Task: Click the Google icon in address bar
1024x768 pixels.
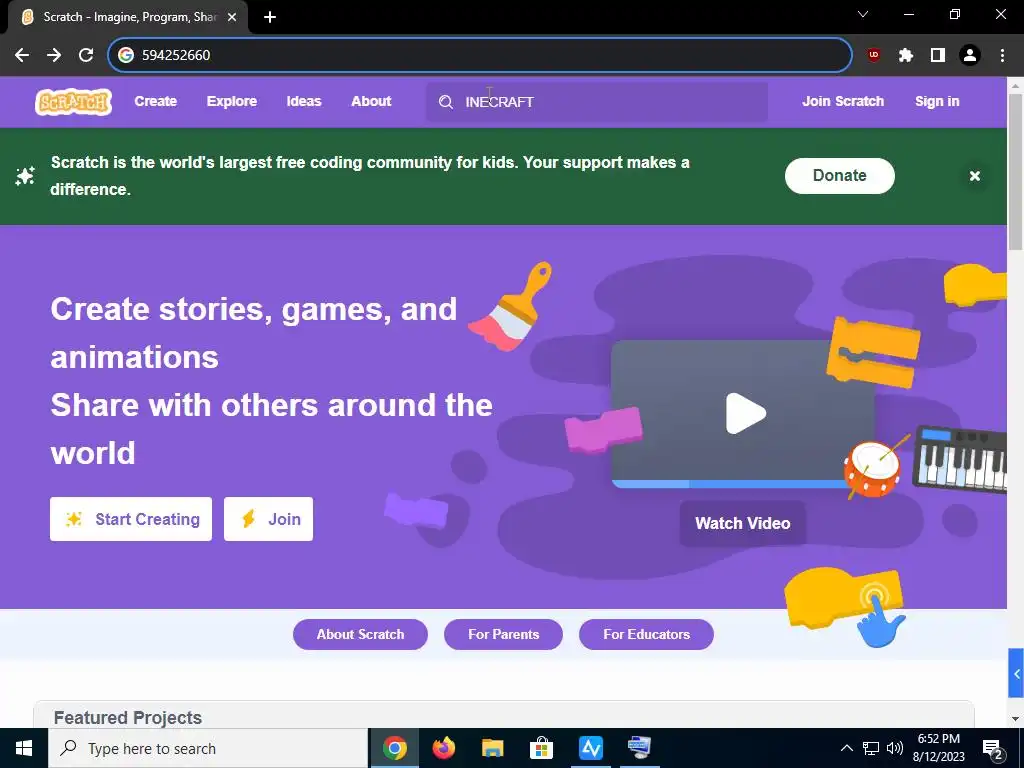Action: click(126, 55)
